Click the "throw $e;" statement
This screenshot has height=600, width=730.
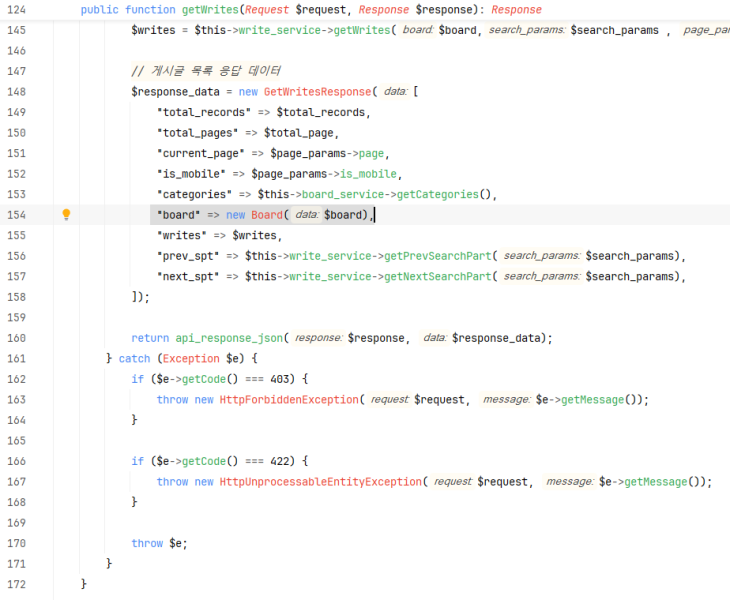(x=159, y=543)
